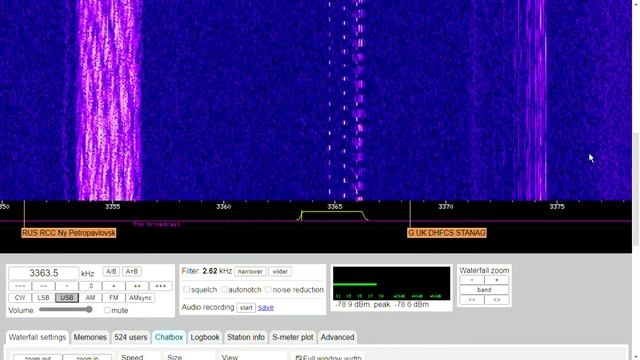
Task: Switch to AMsync mode
Action: (x=140, y=298)
